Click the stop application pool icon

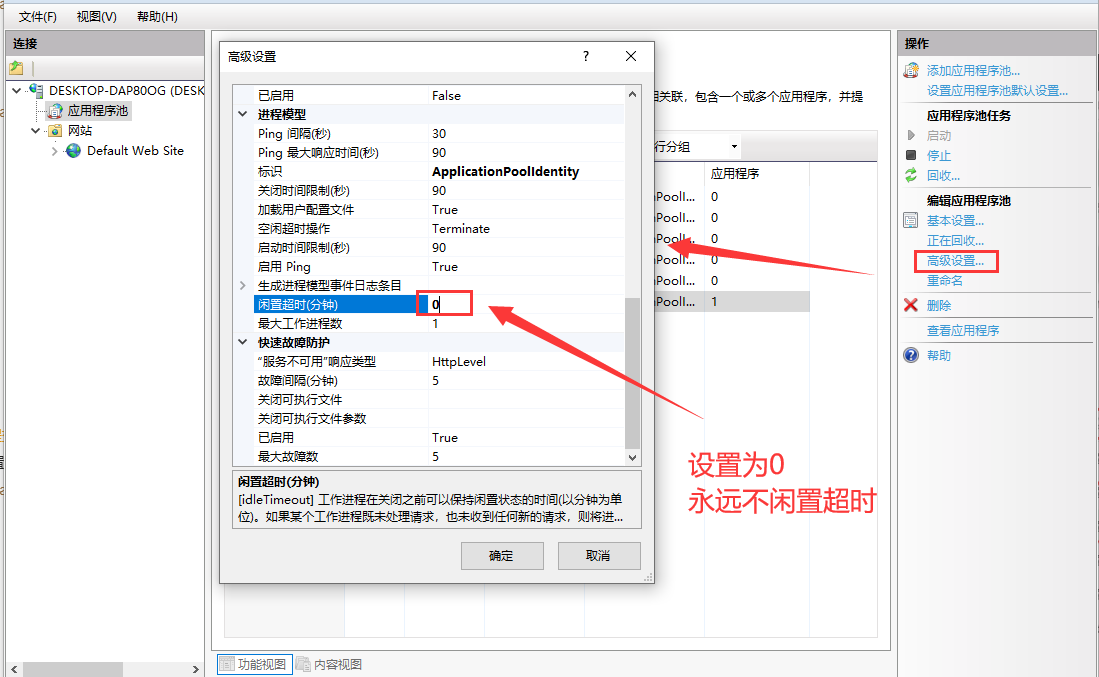[x=911, y=155]
